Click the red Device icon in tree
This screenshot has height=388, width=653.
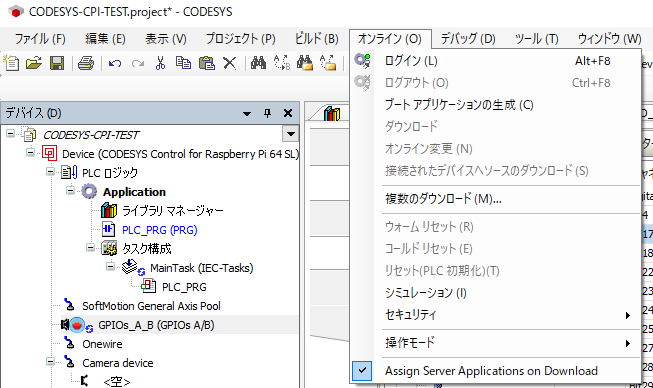click(50, 154)
